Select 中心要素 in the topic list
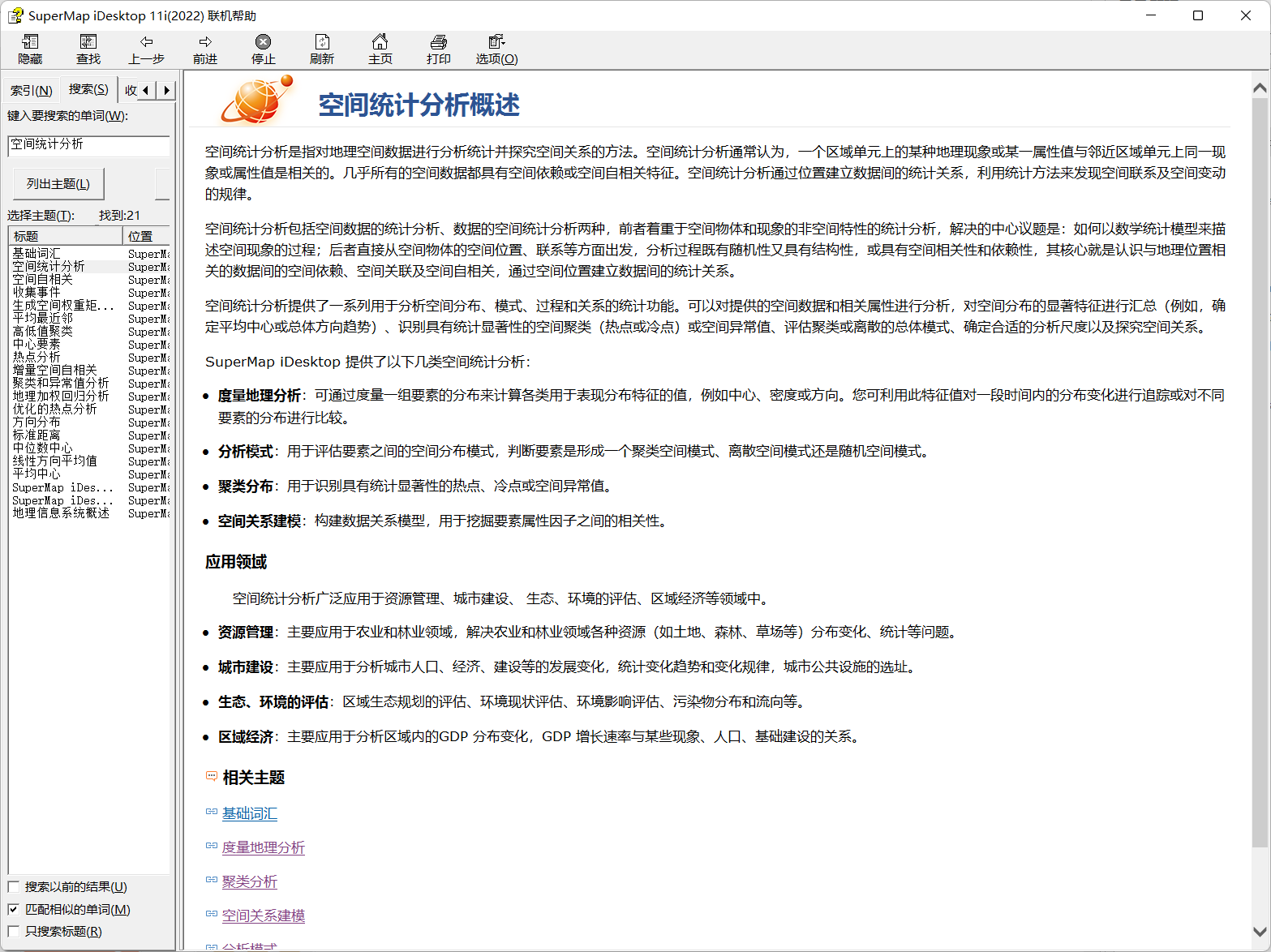Viewport: 1271px width, 952px height. click(36, 345)
